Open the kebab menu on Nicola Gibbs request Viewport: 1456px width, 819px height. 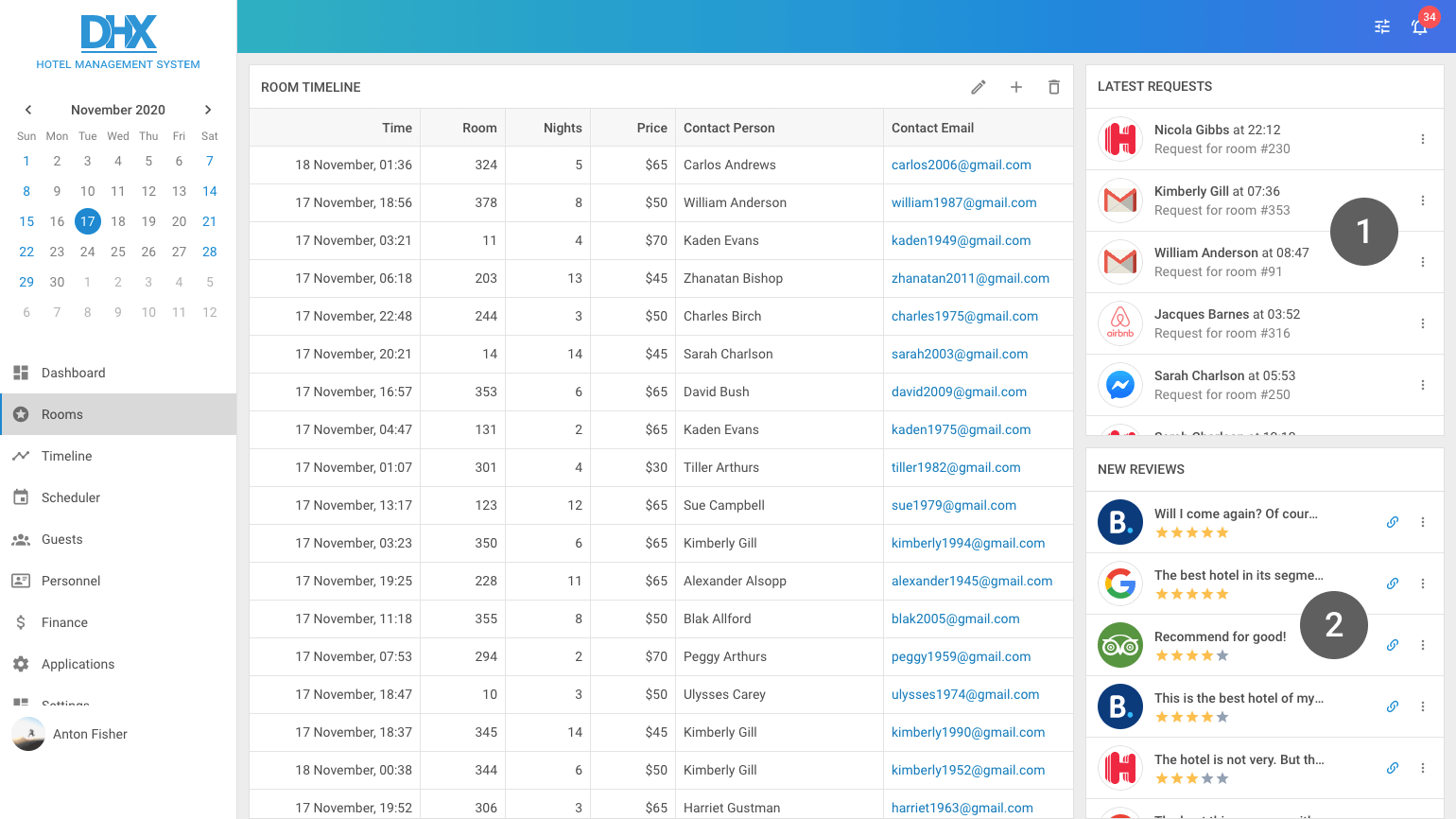(x=1423, y=138)
